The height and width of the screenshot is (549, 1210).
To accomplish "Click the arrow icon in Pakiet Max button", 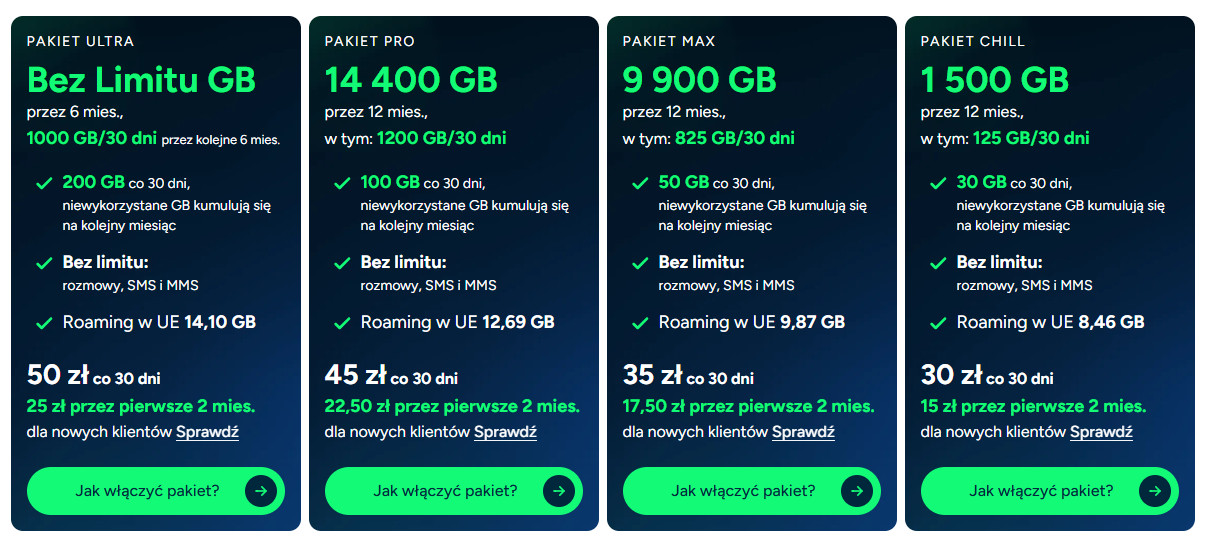I will click(856, 491).
